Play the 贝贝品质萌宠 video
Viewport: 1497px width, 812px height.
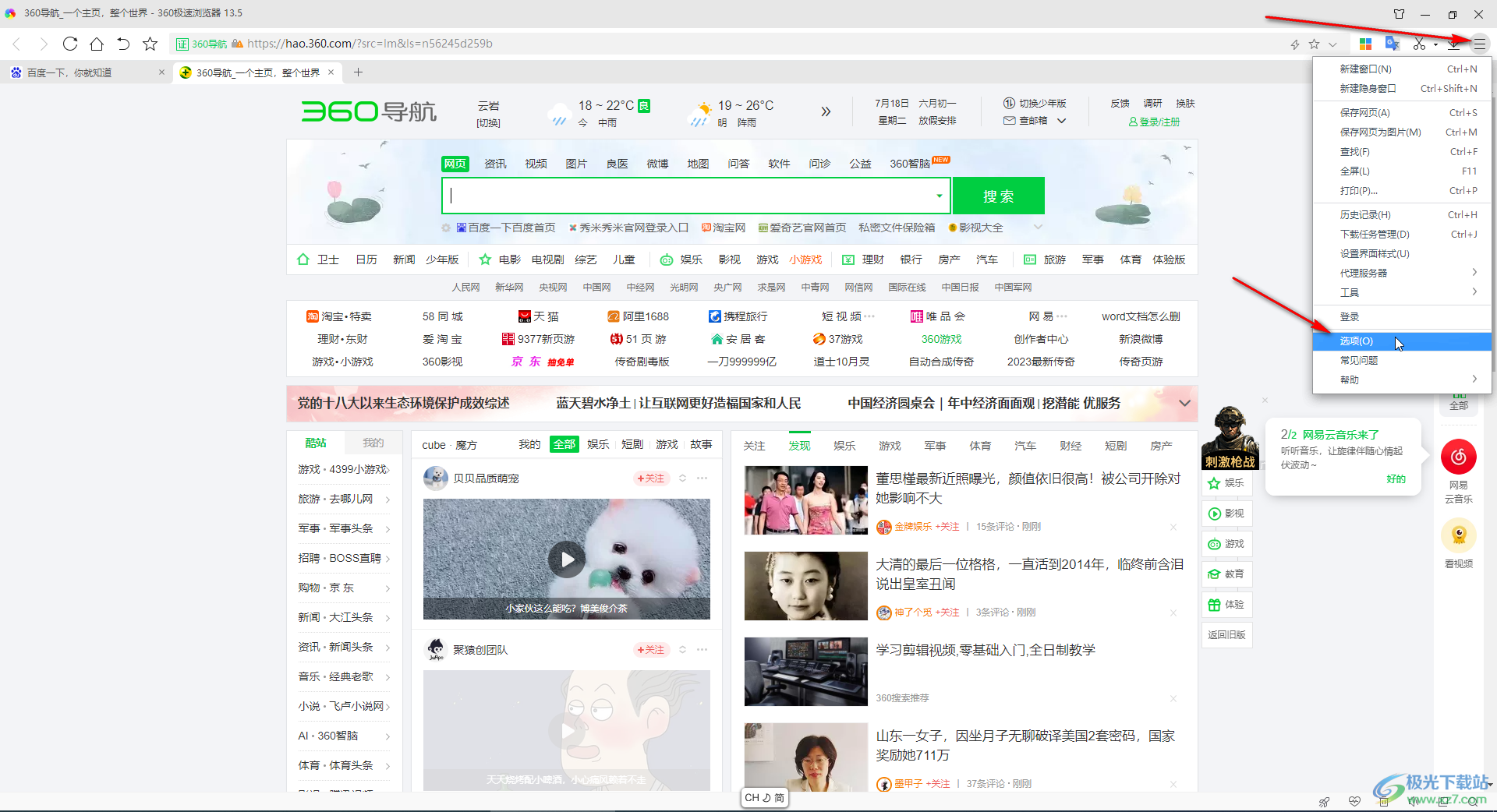coord(567,560)
